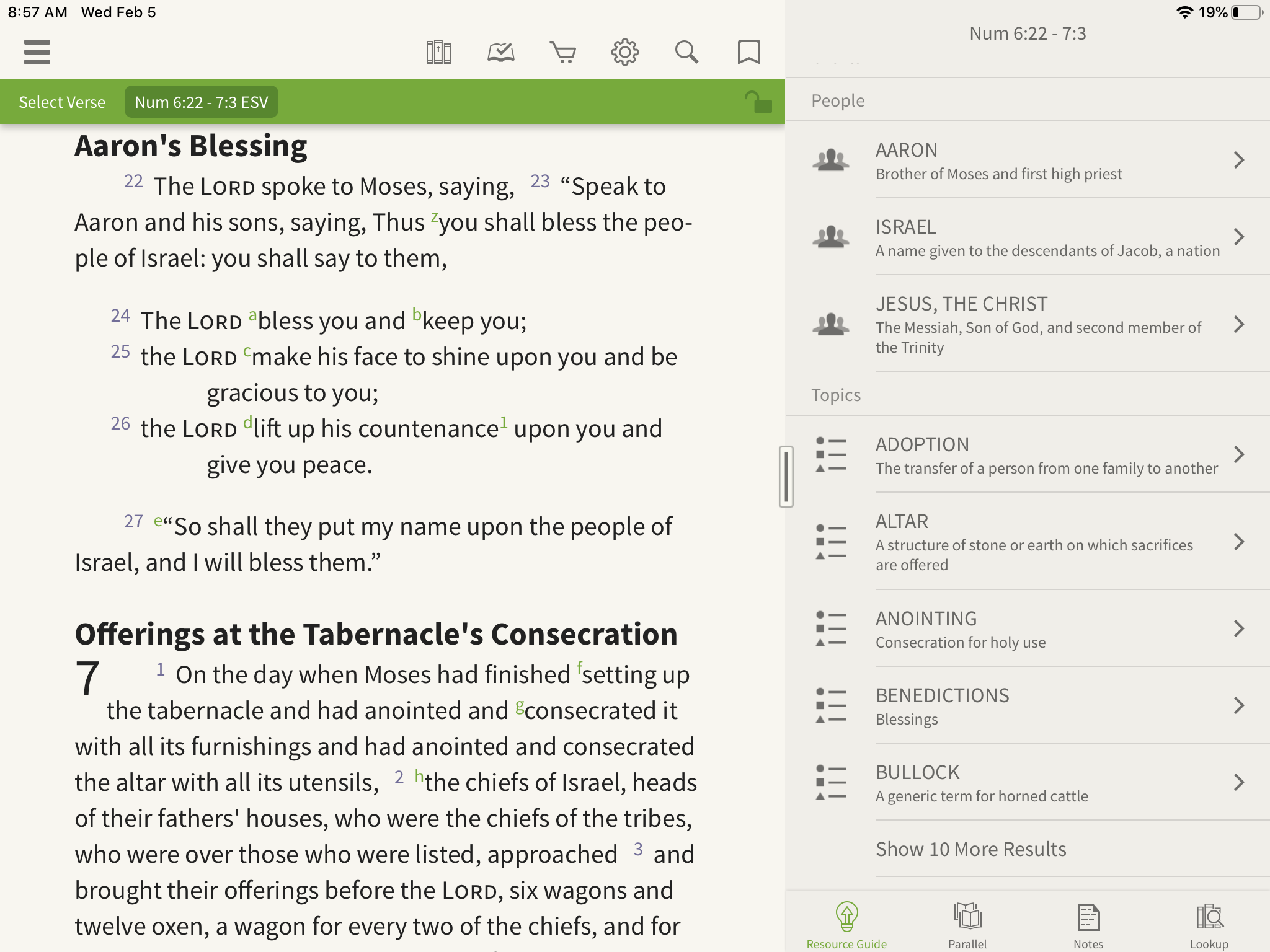Viewport: 1270px width, 952px height.
Task: Tap cross-reference a before 'bless you'
Action: (252, 315)
